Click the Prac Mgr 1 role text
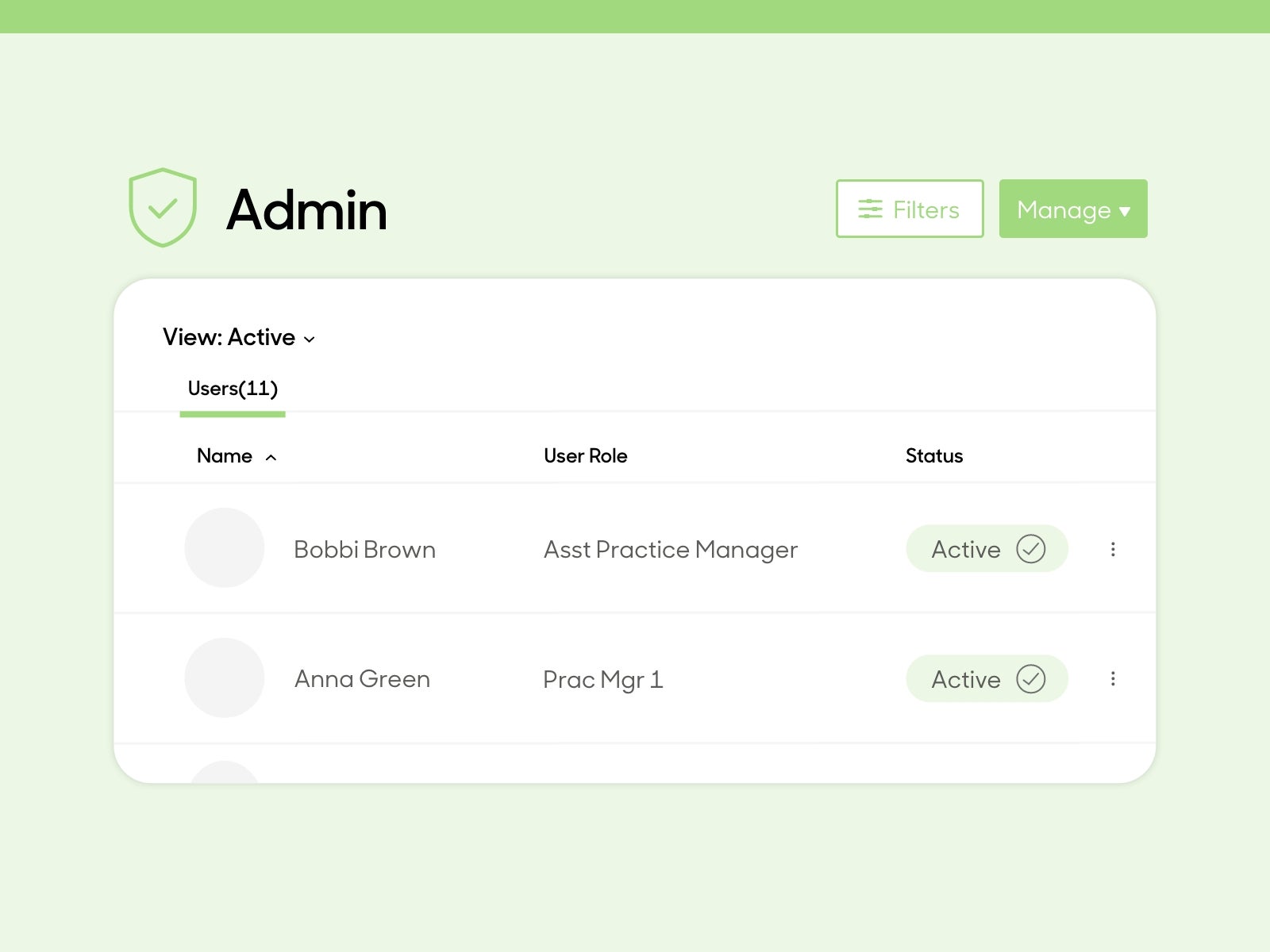Screen dimensions: 1270x952 [x=602, y=680]
